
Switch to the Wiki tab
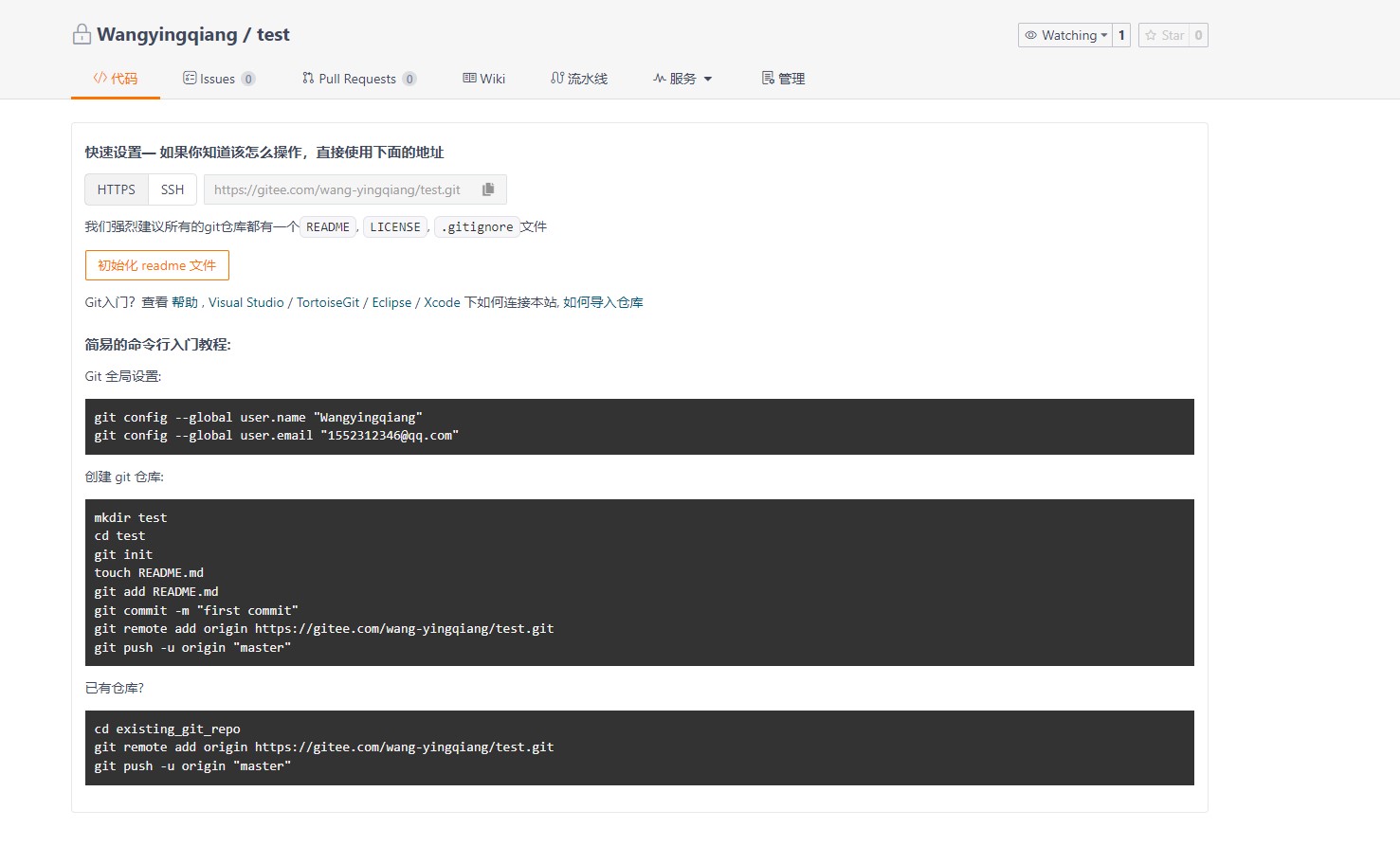[484, 79]
